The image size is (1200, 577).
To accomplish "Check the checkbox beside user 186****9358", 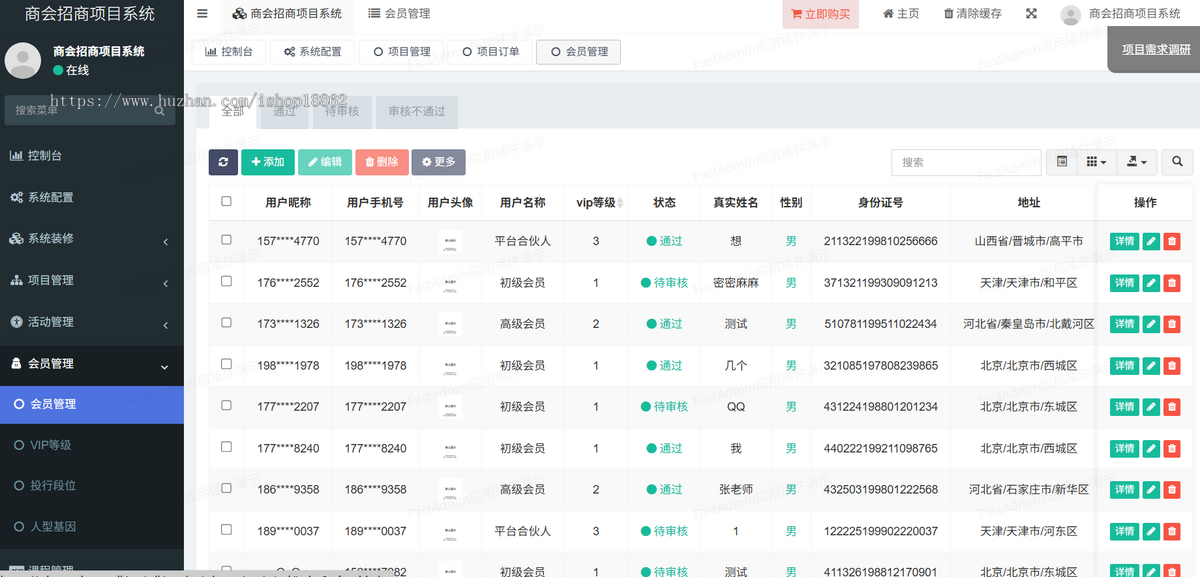I will [x=227, y=489].
